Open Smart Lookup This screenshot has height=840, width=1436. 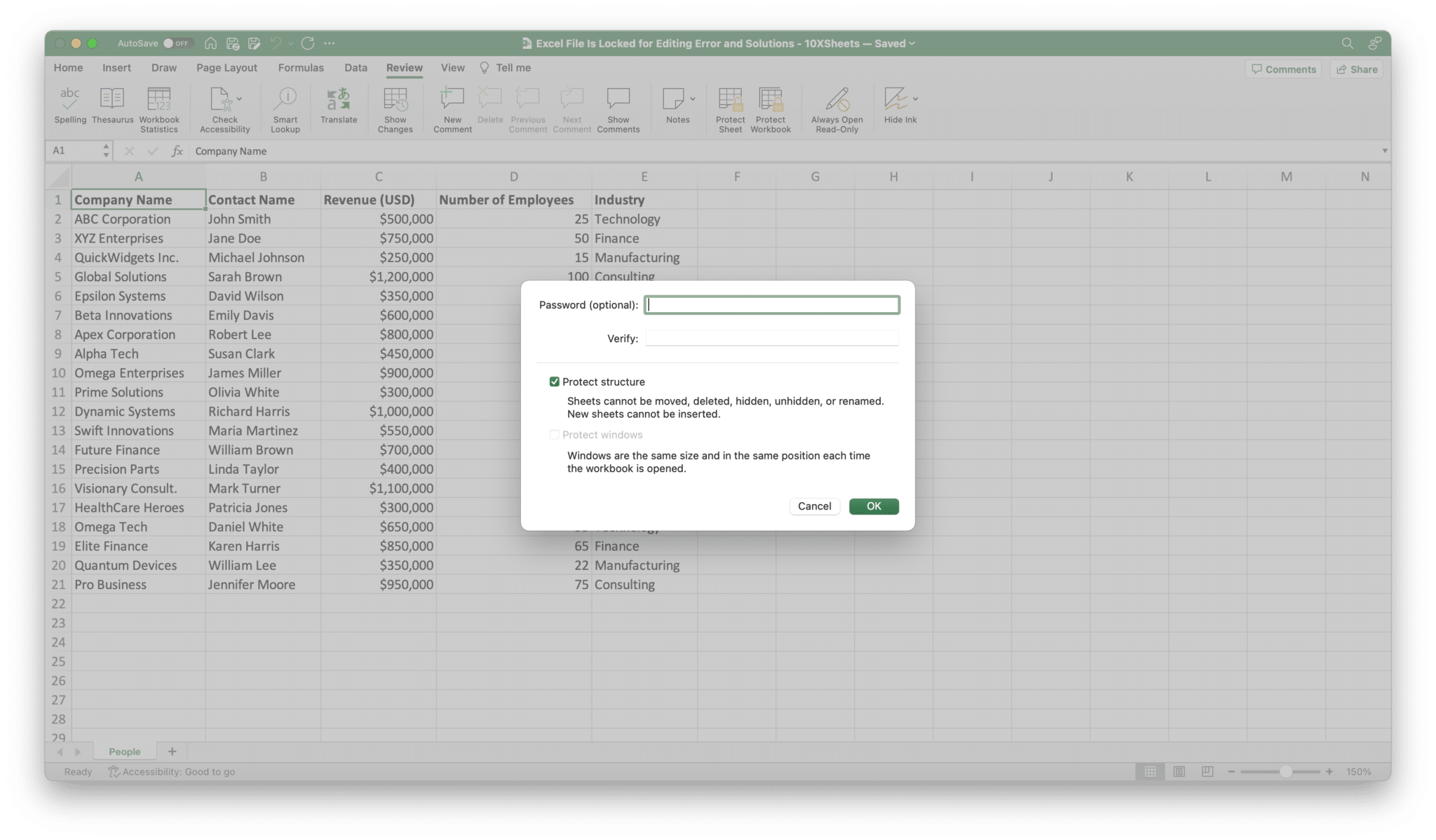285,110
